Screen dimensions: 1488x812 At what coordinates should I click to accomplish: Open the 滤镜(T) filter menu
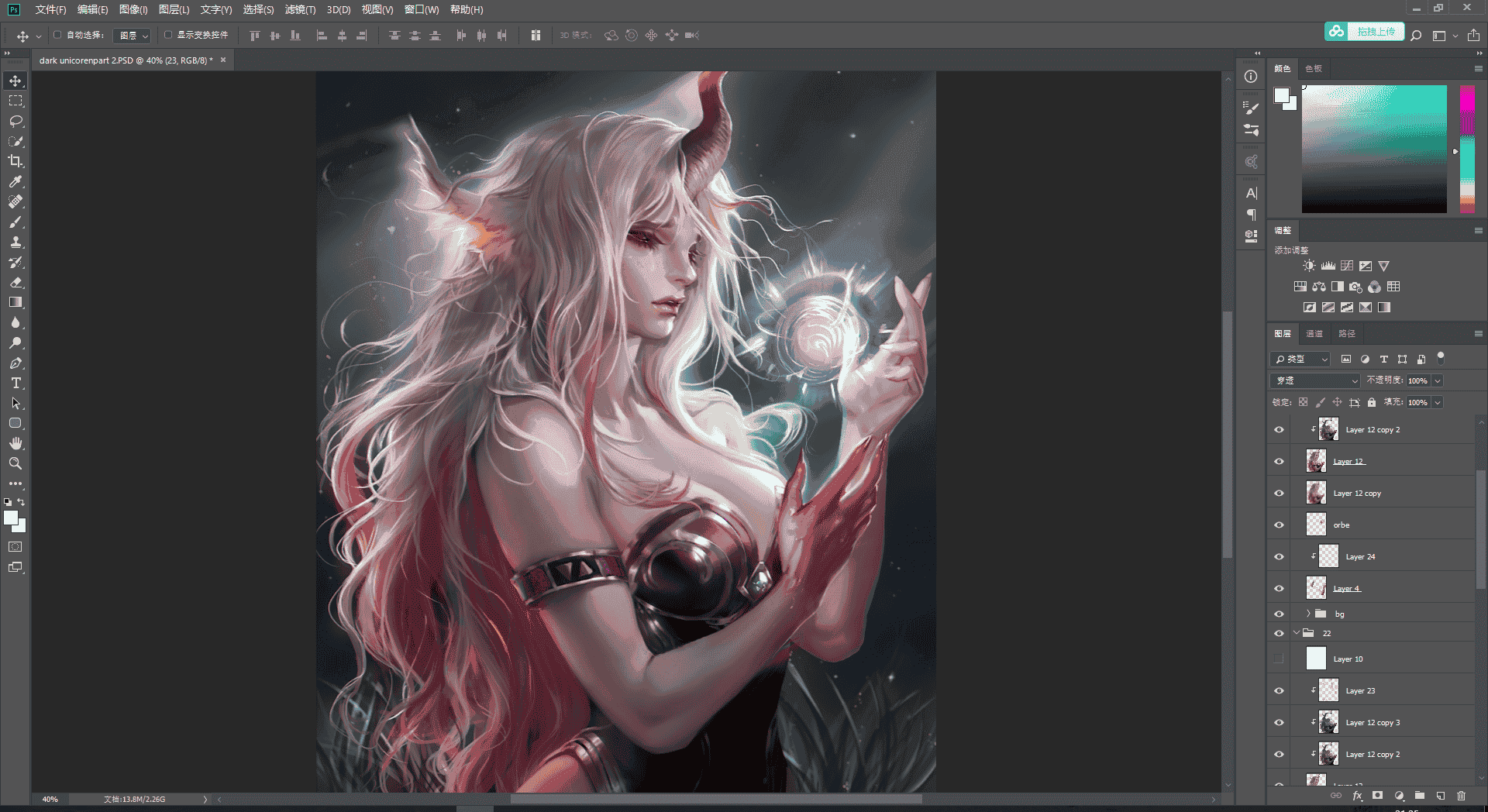click(300, 10)
